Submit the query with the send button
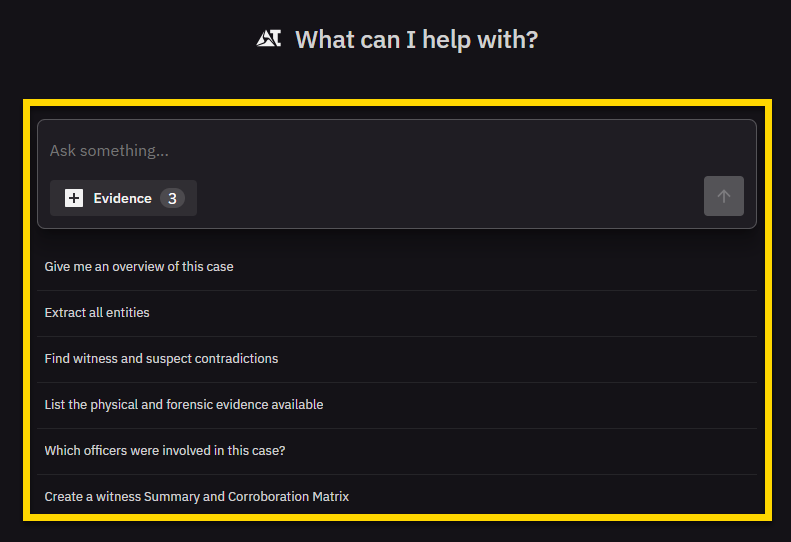 [x=723, y=196]
